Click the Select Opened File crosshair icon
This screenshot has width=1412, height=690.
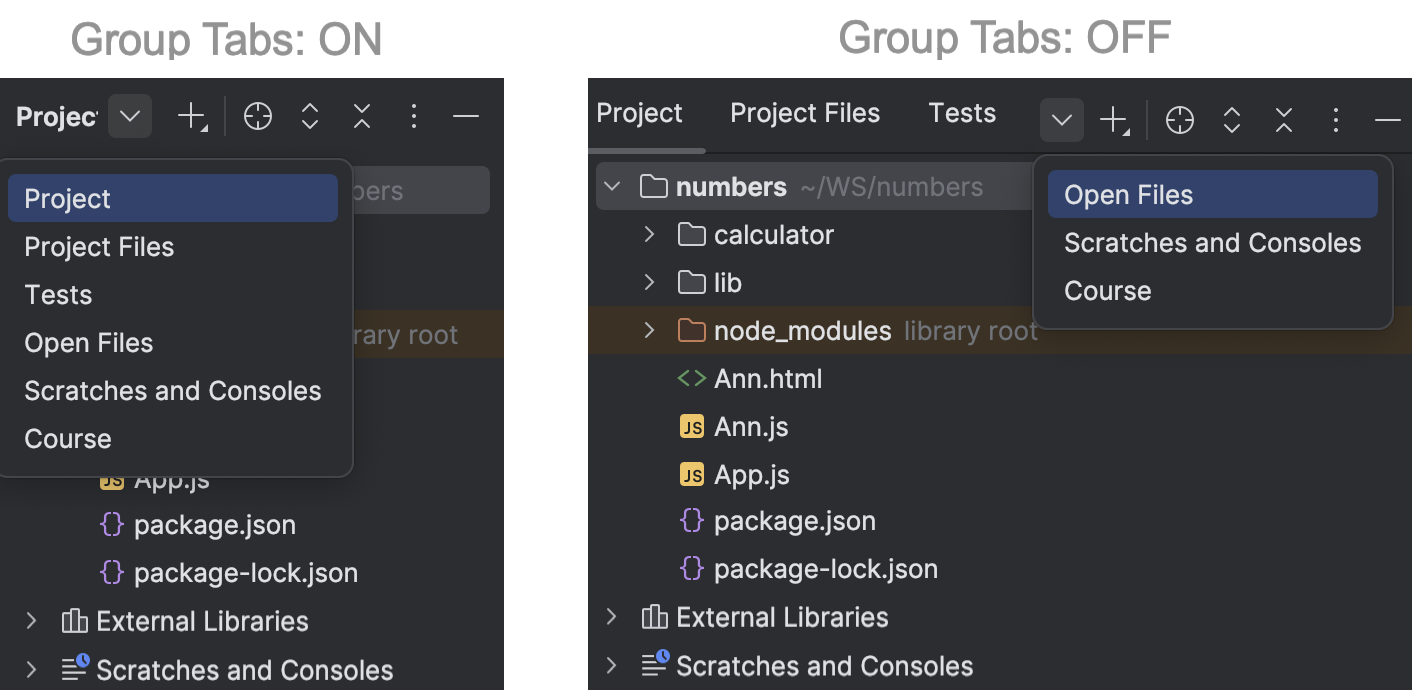[1180, 120]
